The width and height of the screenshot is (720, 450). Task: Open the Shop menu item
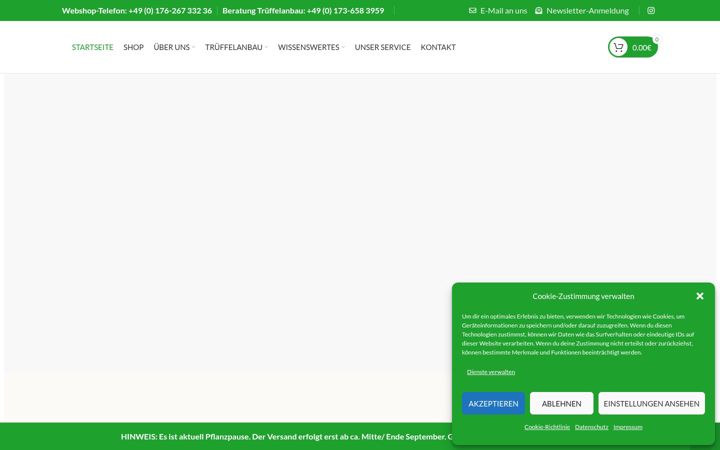tap(134, 47)
